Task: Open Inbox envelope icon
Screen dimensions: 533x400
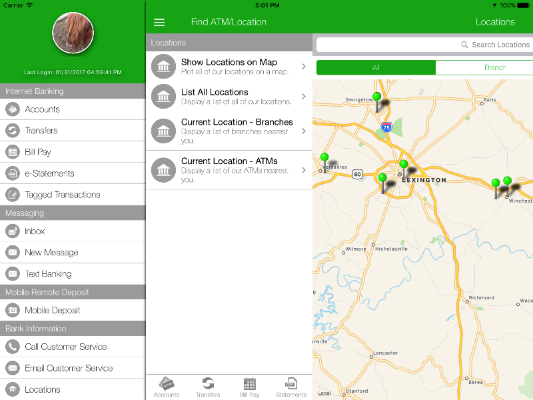Action: point(13,231)
